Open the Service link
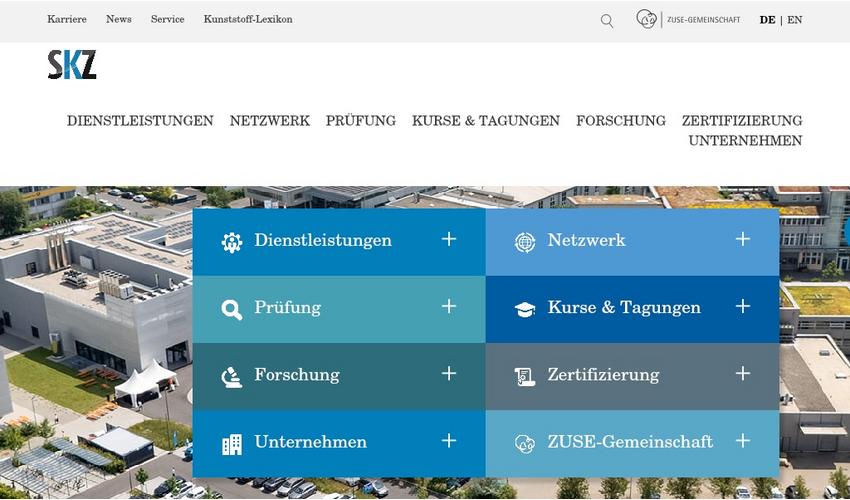Viewport: 850px width, 500px height. (168, 20)
